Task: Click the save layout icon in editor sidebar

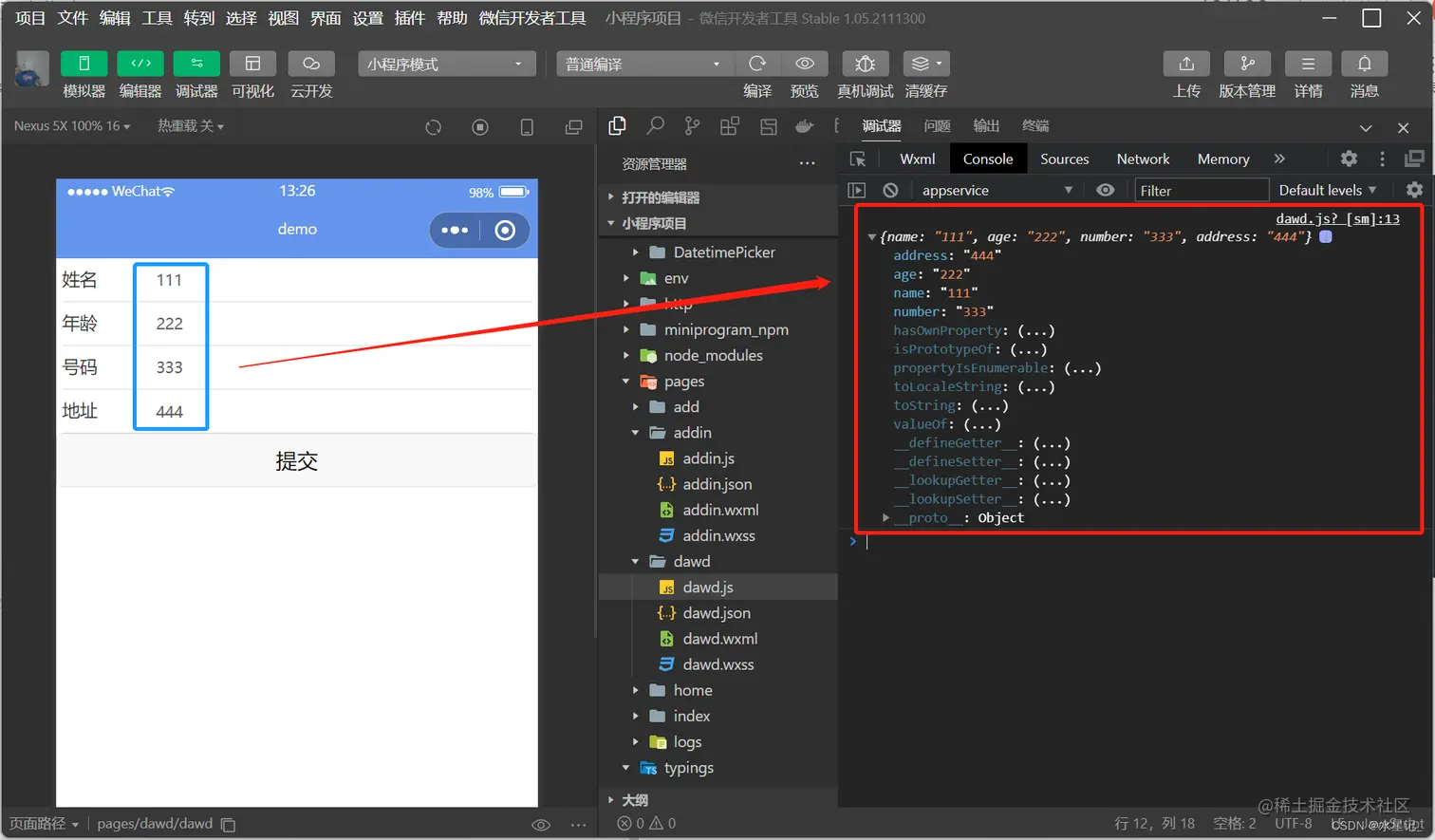Action: tap(768, 126)
